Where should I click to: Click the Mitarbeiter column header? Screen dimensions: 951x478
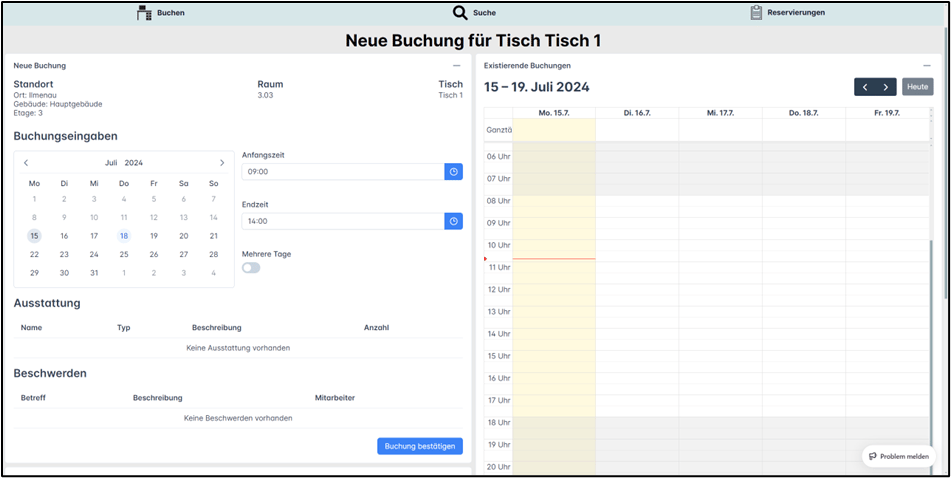point(335,398)
